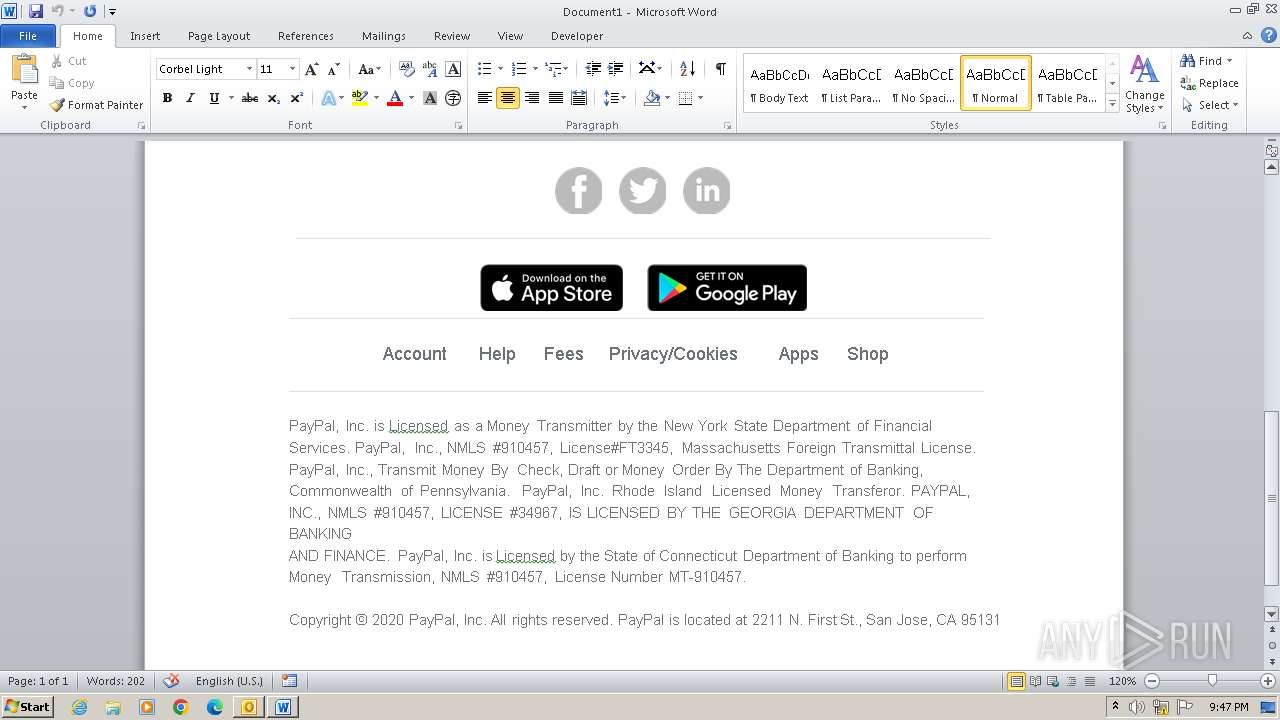
Task: Click the Increase Indent icon
Action: coord(616,69)
